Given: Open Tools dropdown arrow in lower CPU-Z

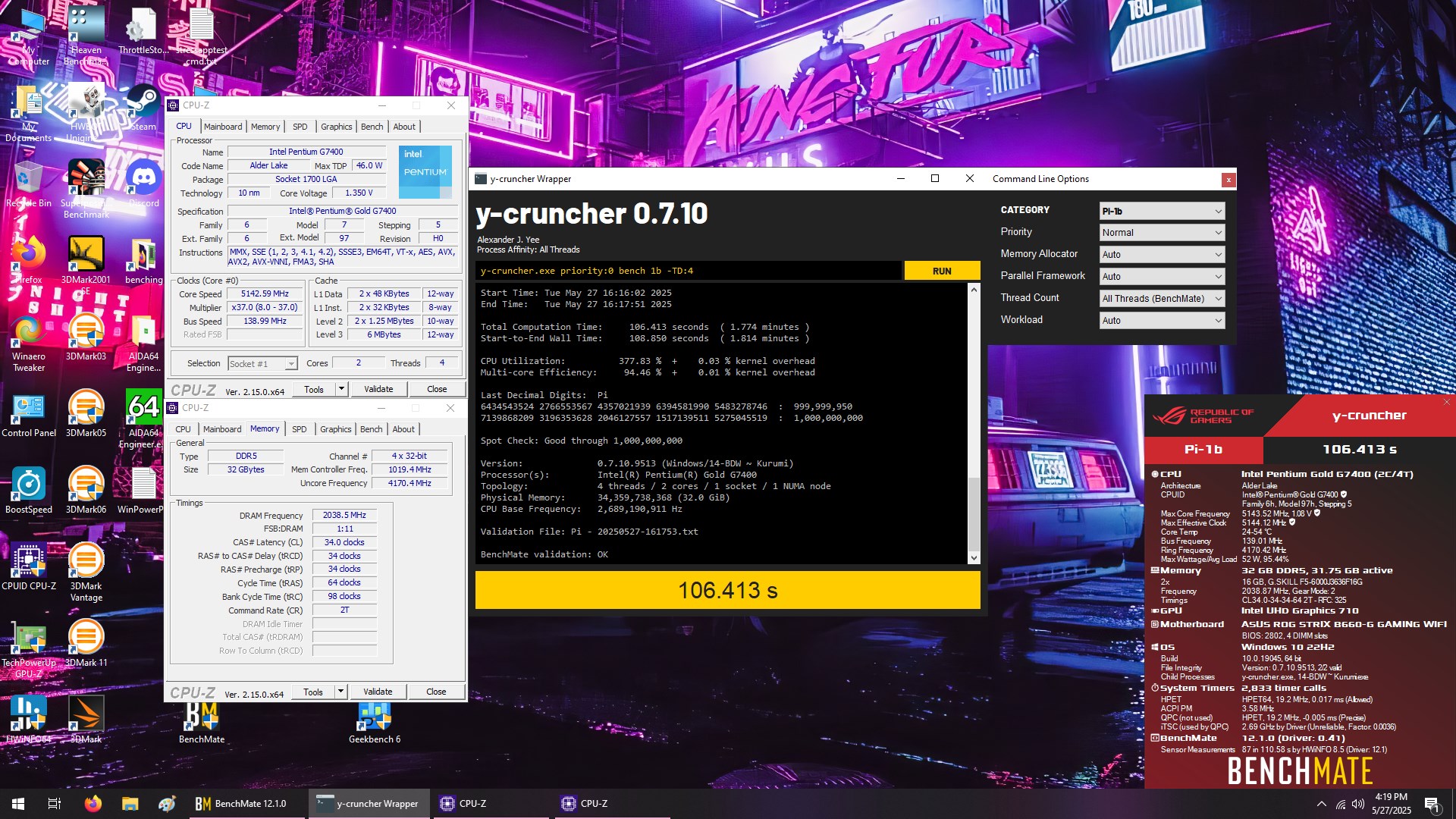Looking at the screenshot, I should click(341, 692).
